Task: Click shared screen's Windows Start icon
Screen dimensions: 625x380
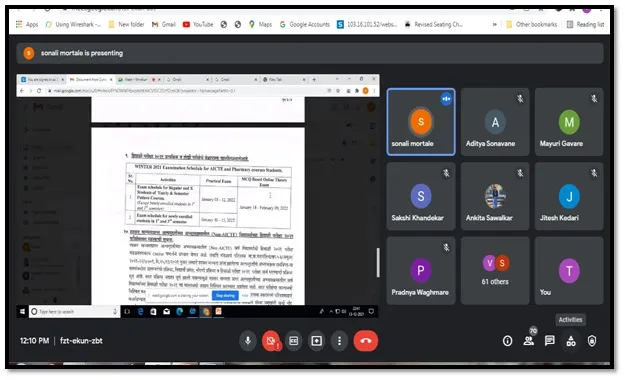Action: pos(22,311)
